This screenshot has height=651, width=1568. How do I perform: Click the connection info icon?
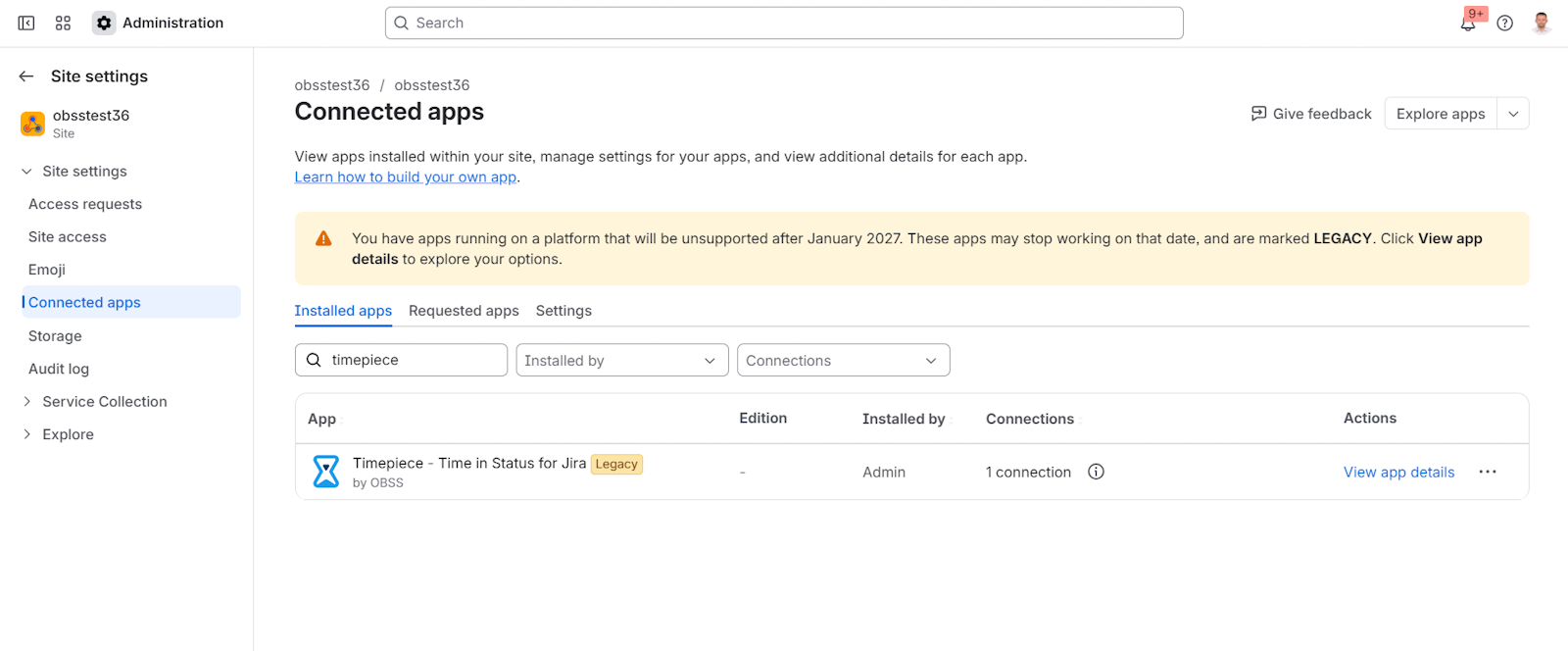point(1096,472)
